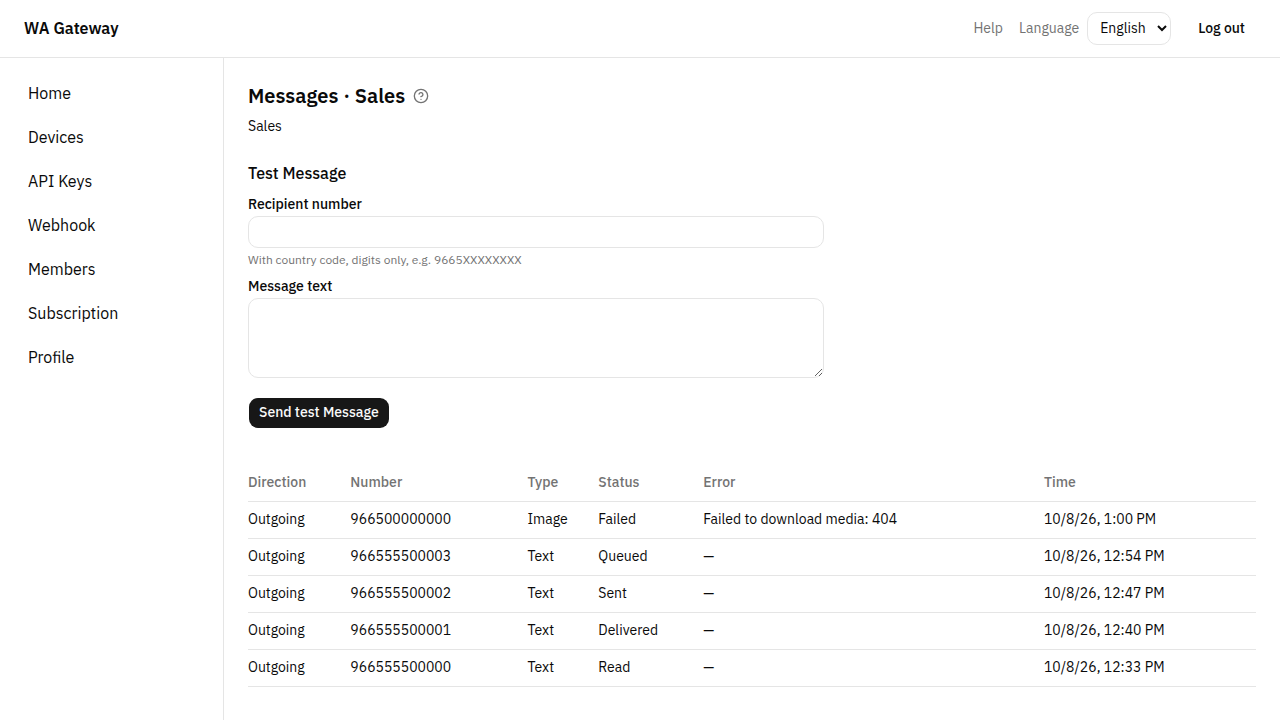1280x720 pixels.
Task: Click the Type column header
Action: [543, 482]
